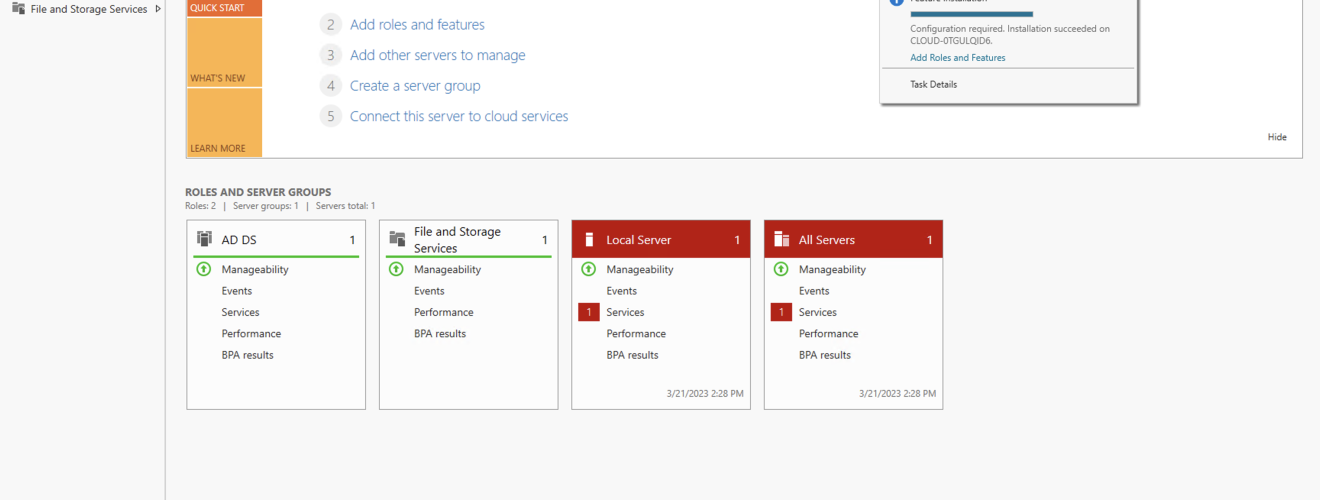Image resolution: width=1320 pixels, height=500 pixels.
Task: Open All Servers Performance
Action: [828, 334]
